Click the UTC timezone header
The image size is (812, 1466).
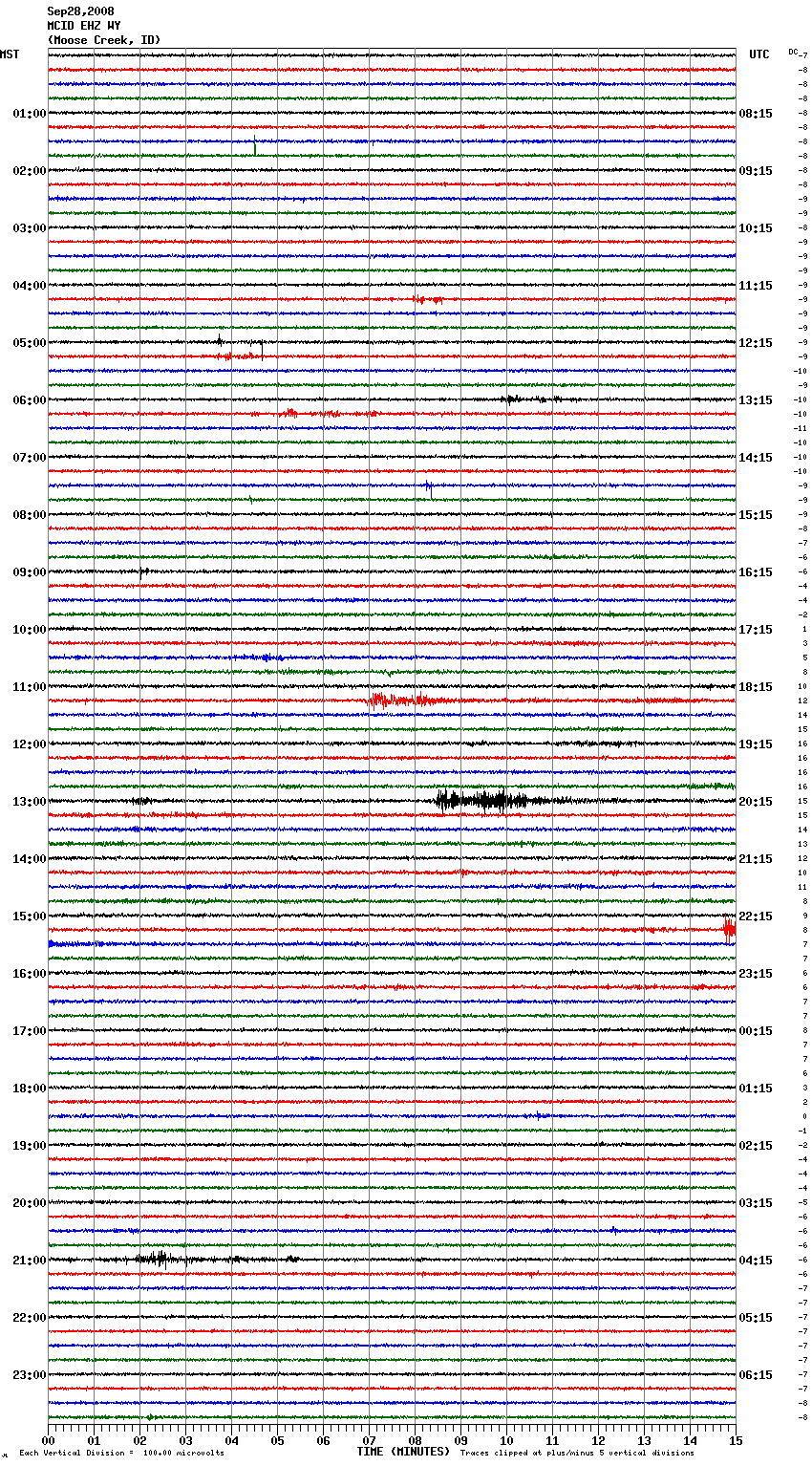(x=759, y=54)
